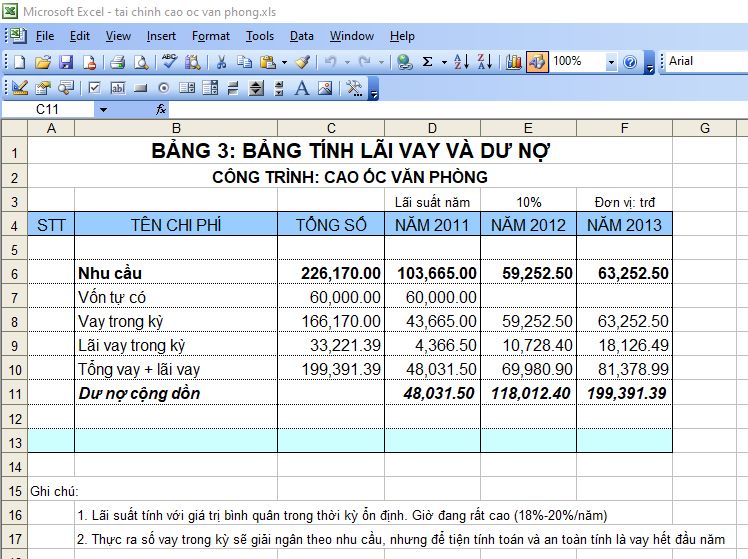Open the Format menu
Image resolution: width=748 pixels, height=559 pixels.
(x=211, y=36)
